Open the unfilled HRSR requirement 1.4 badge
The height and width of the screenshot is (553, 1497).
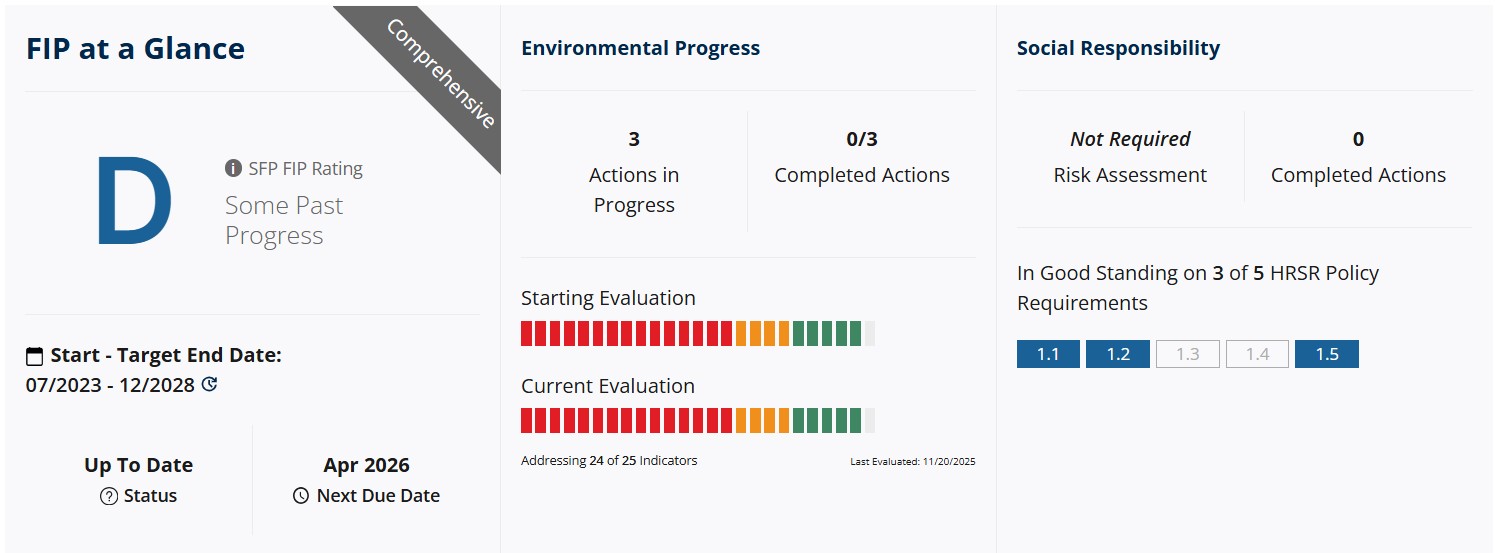click(1257, 354)
